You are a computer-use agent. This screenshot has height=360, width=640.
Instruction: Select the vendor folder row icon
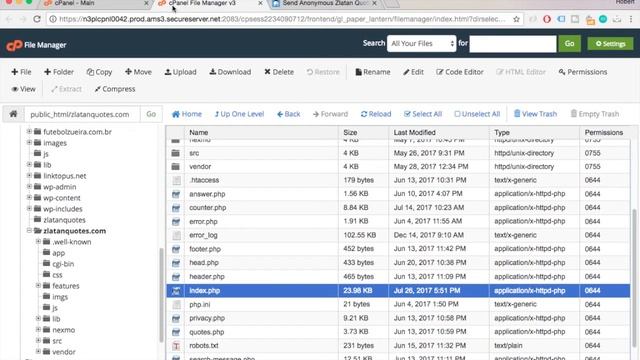(176, 167)
